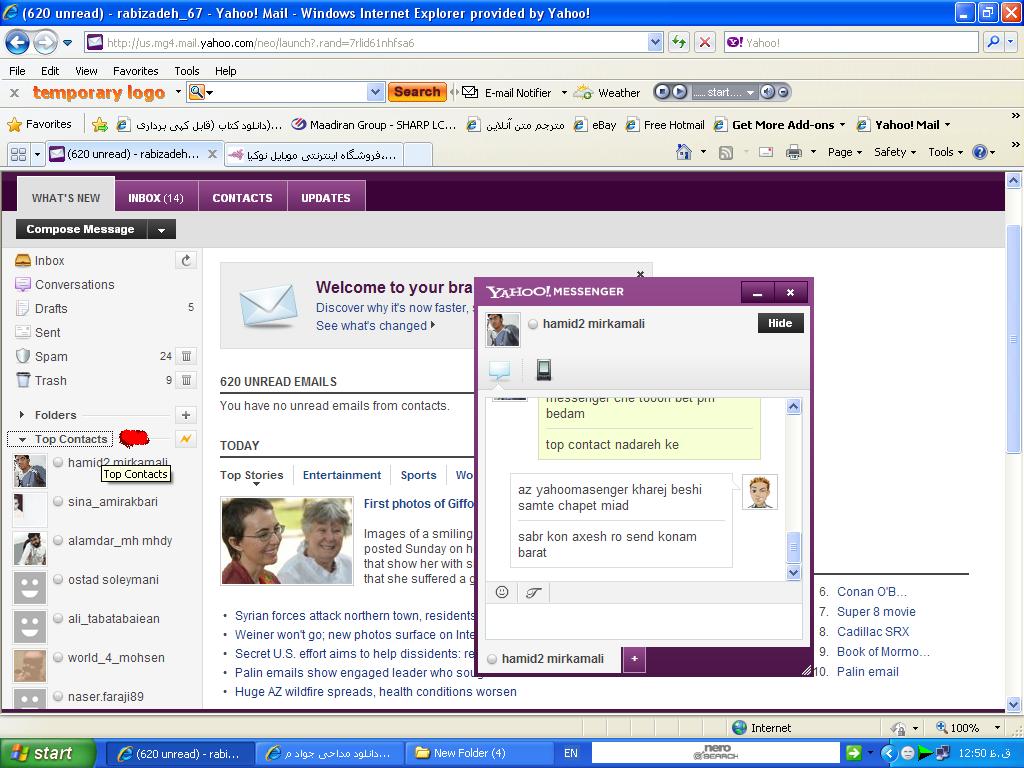Viewport: 1024px width, 768px height.
Task: Empty the Trash folder with its bin icon
Action: coord(186,380)
